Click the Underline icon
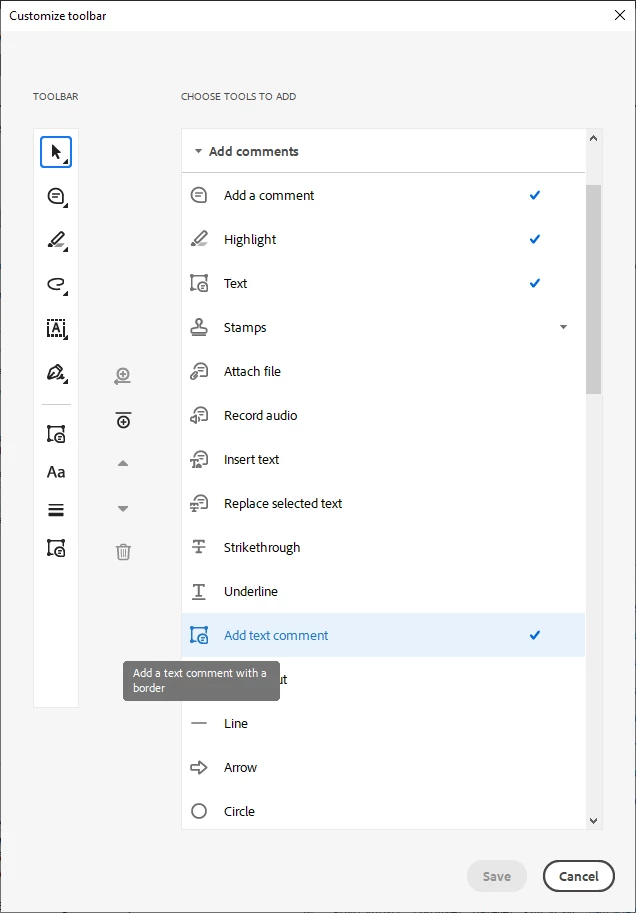 coord(199,592)
